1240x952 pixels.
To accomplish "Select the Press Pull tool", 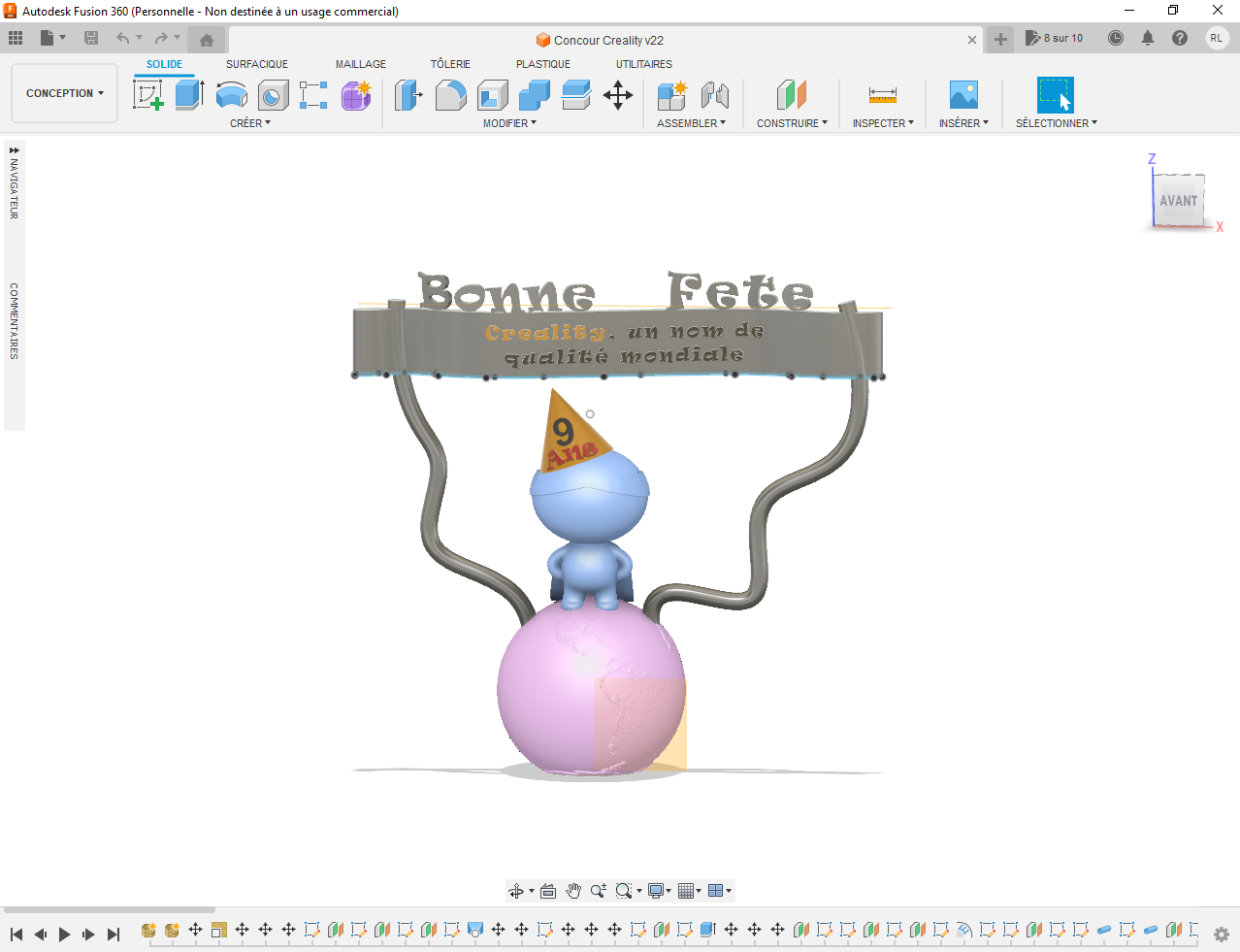I will 408,95.
